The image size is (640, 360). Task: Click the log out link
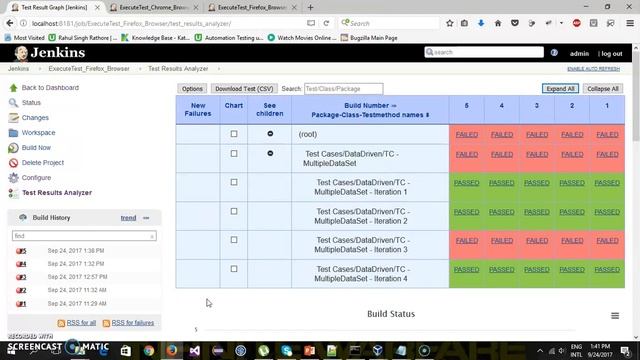coord(611,53)
